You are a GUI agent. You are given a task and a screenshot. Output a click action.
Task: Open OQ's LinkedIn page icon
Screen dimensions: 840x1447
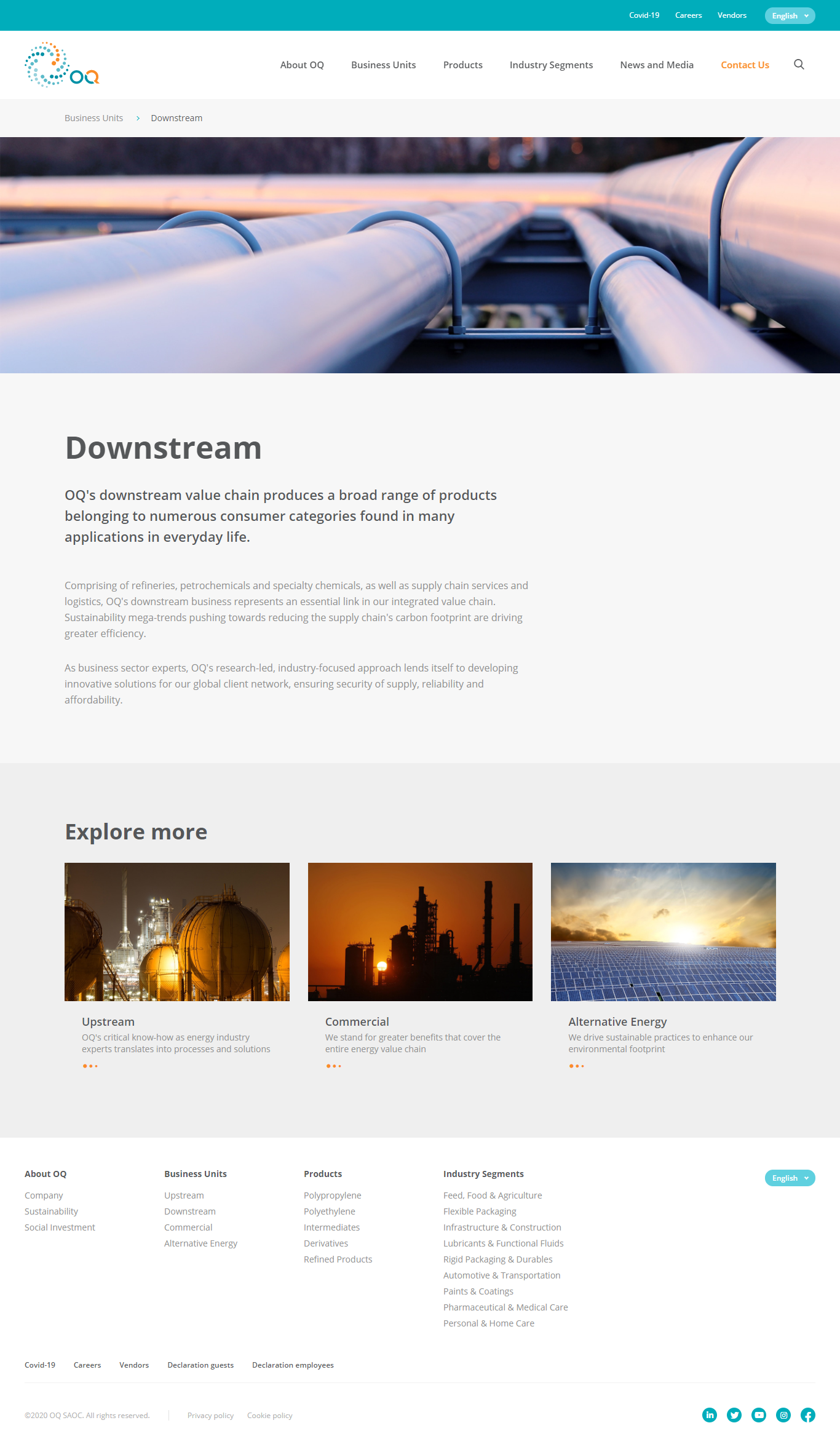(710, 1415)
